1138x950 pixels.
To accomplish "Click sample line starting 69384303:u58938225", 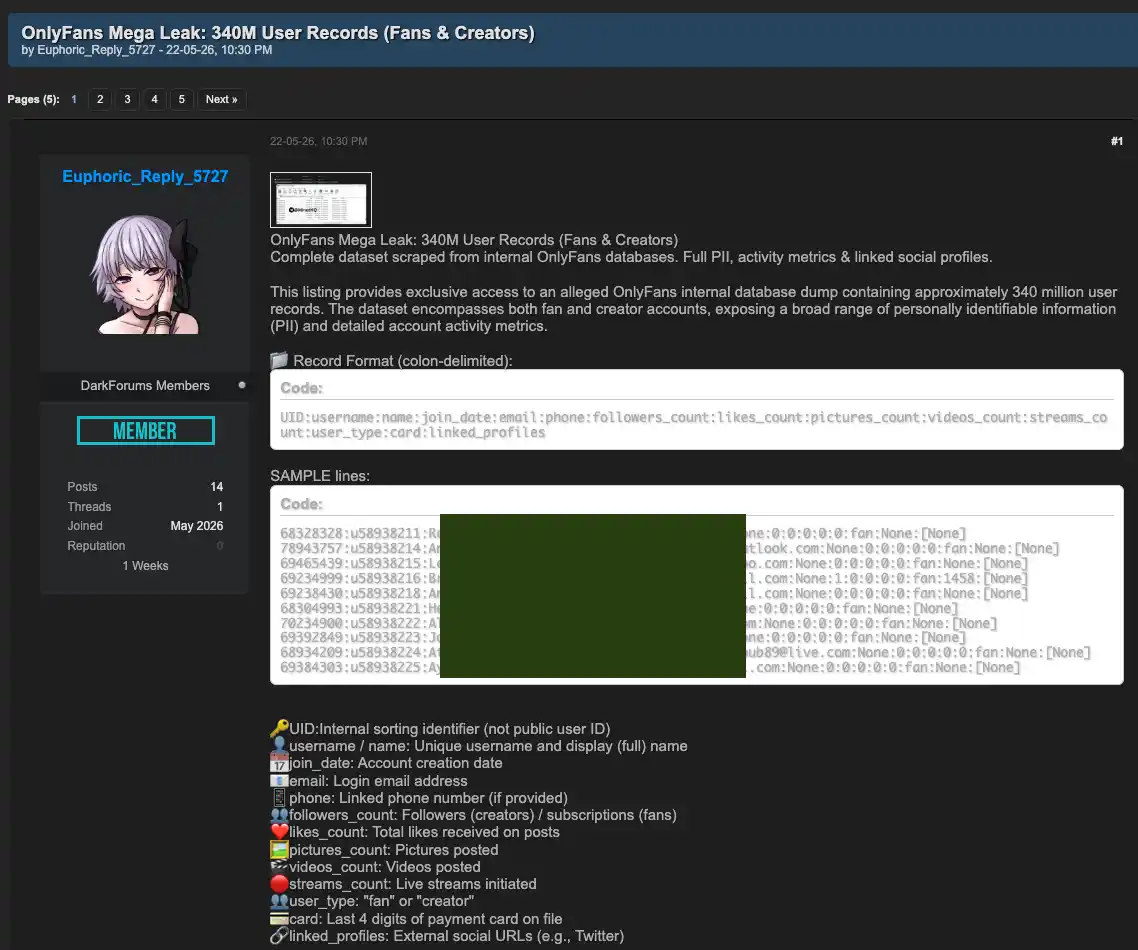I will coord(650,667).
